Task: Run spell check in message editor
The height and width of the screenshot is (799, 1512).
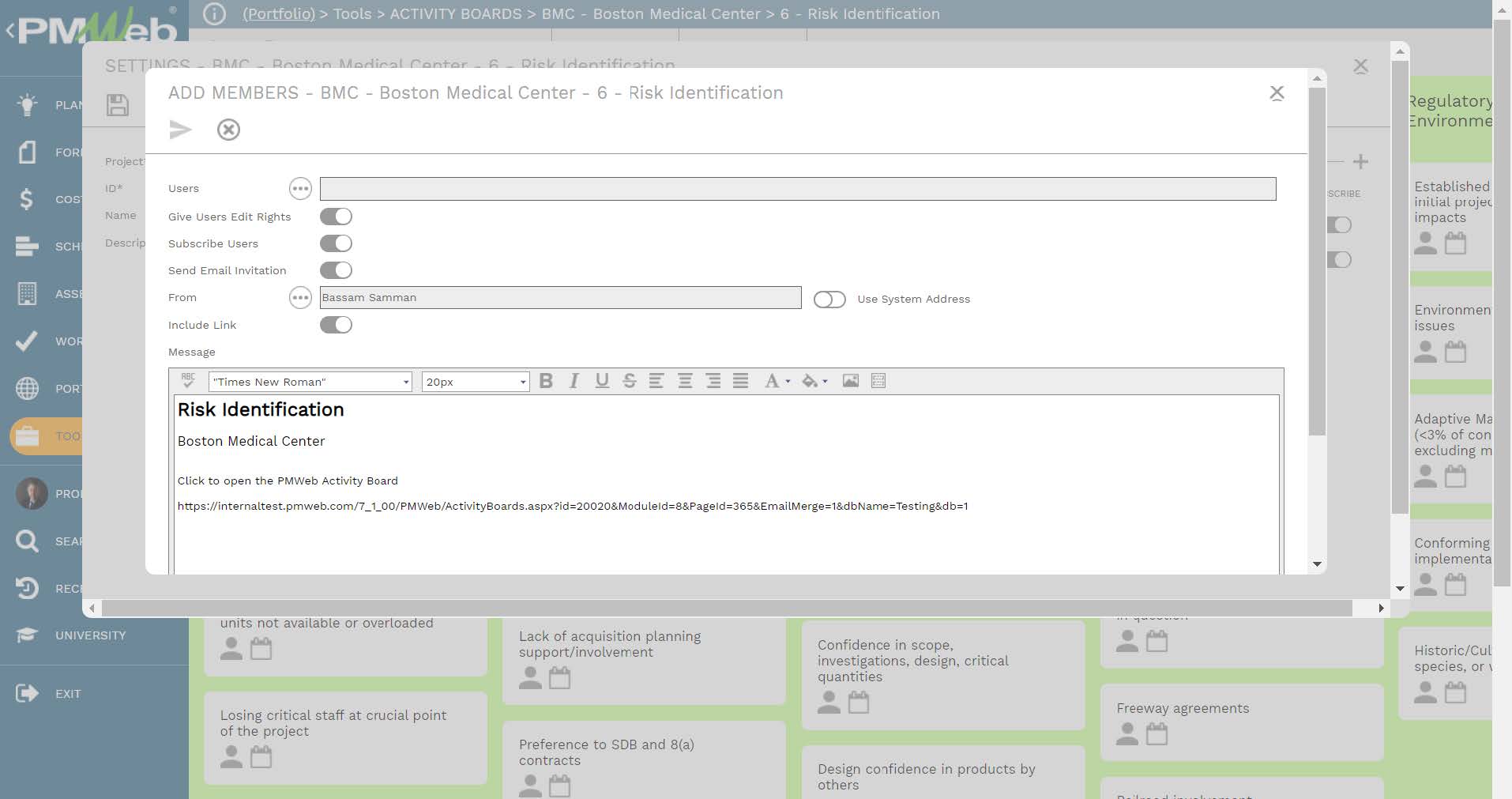Action: click(x=188, y=381)
